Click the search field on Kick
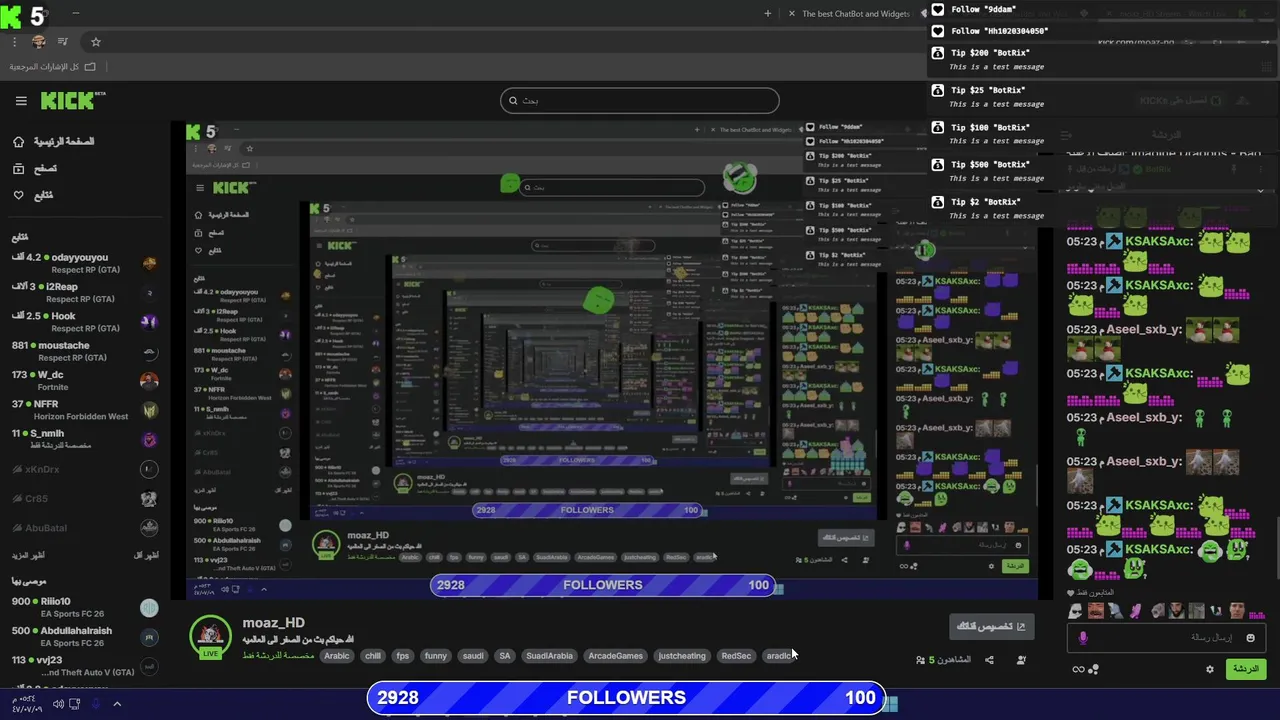Screen dimensions: 1280x720 pyautogui.click(x=640, y=100)
